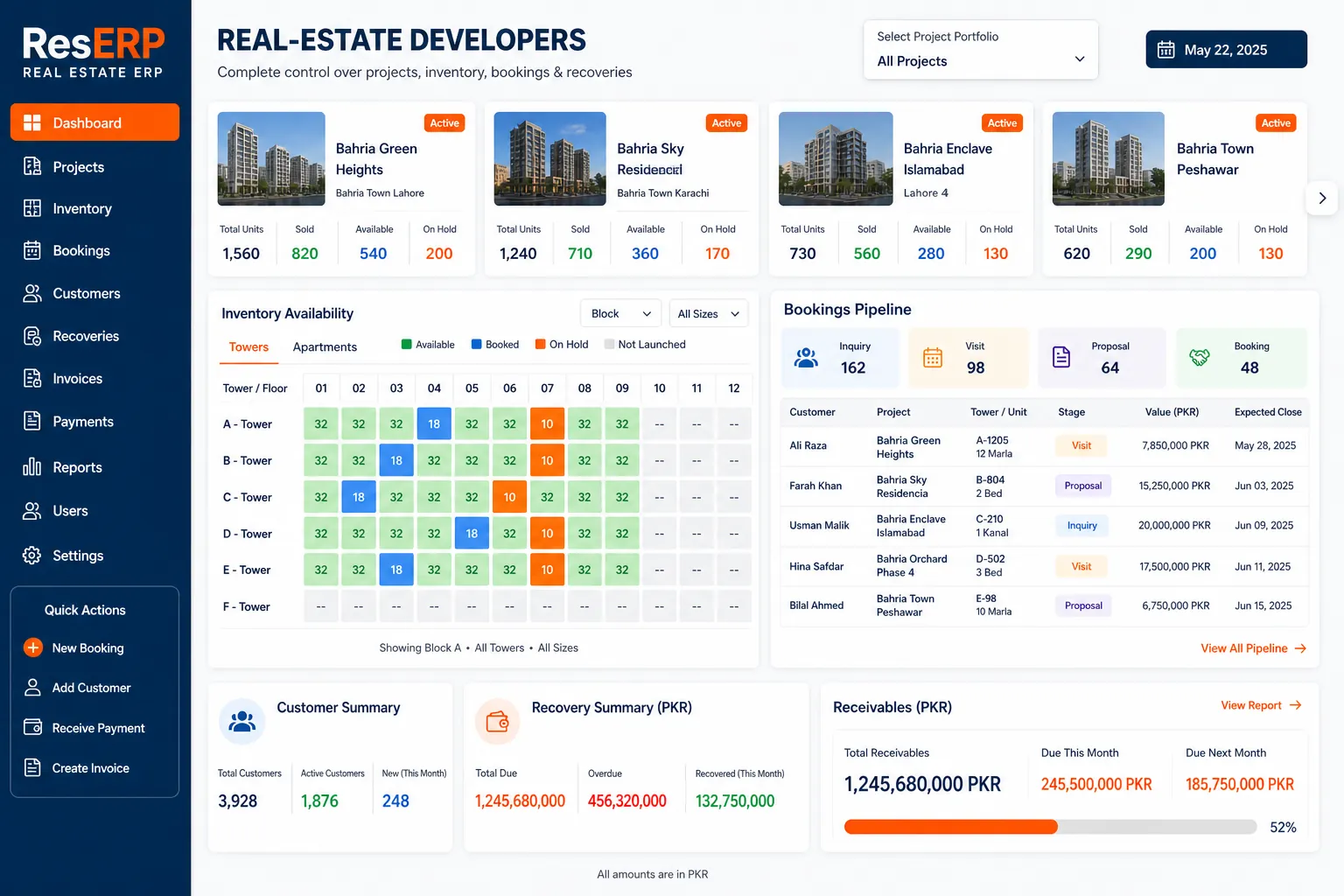Screen dimensions: 1344x896
Task: Click the Users sidebar icon
Action: click(32, 511)
